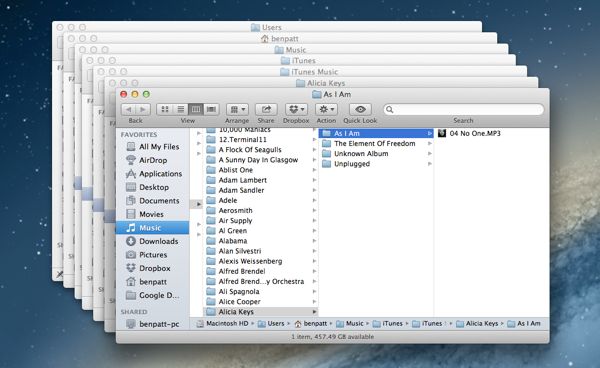Select the Alice Cooper folder
Viewport: 600px width, 368px height.
[x=260, y=302]
